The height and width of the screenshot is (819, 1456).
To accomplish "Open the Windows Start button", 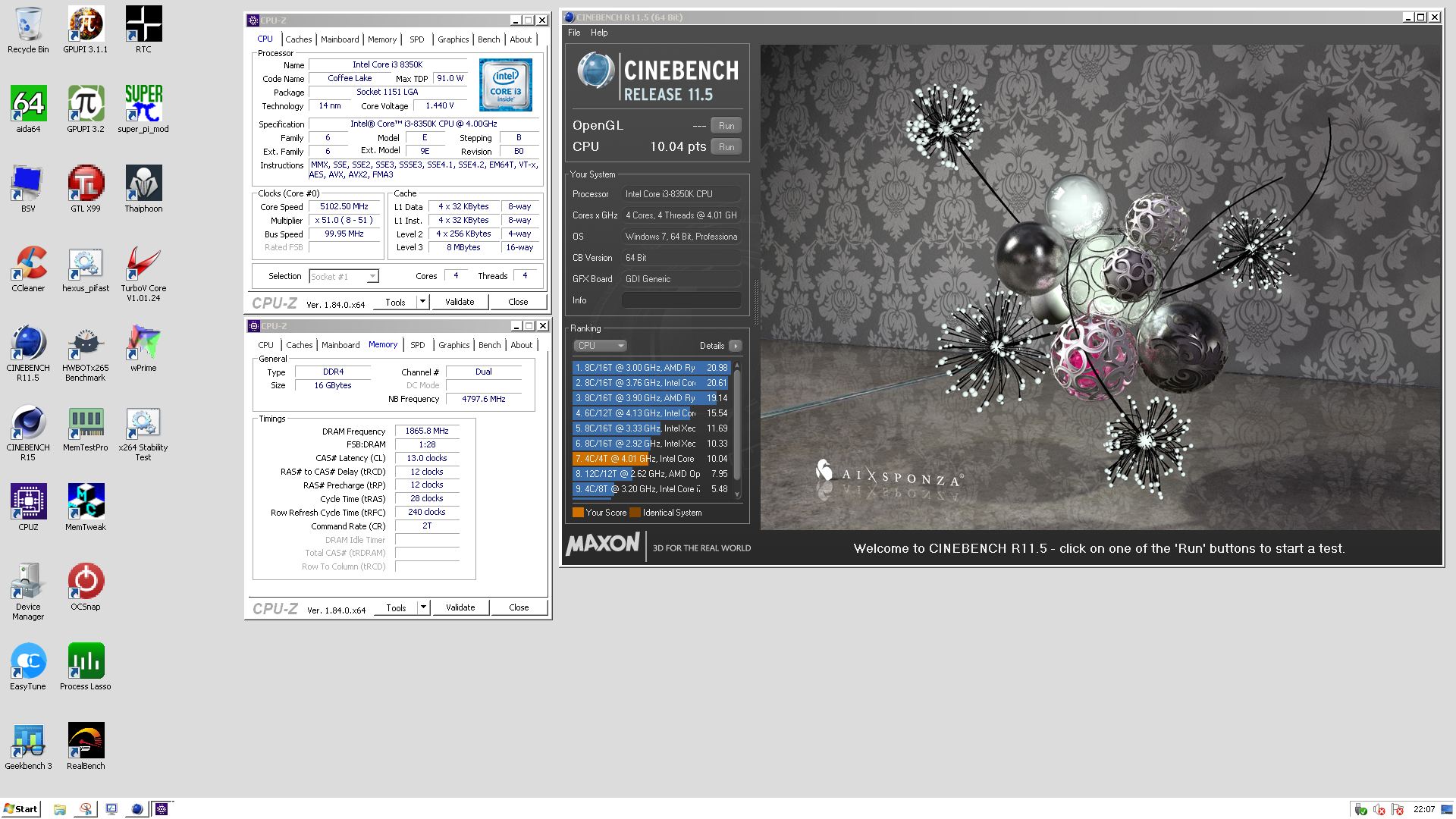I will click(x=20, y=809).
